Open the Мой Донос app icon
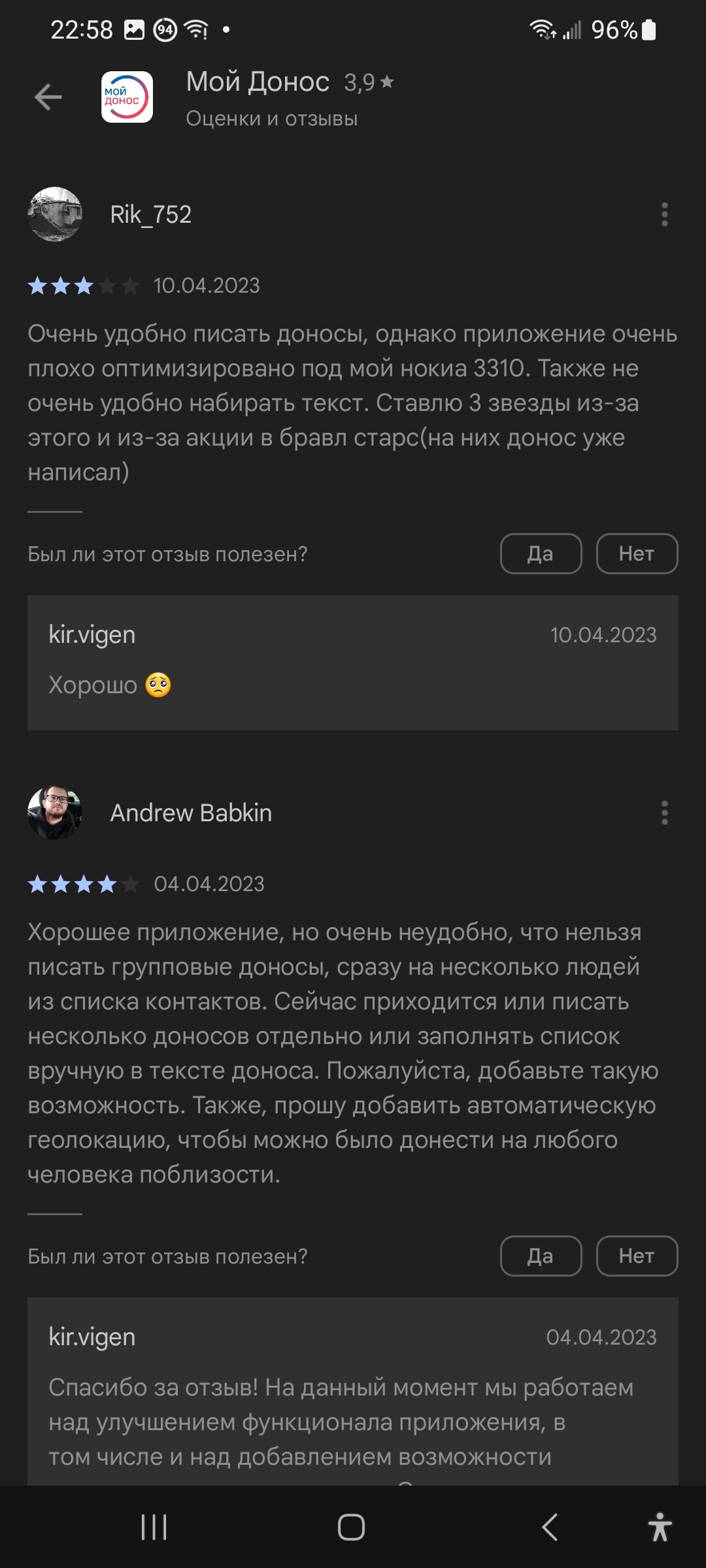Image resolution: width=706 pixels, height=1568 pixels. [127, 97]
